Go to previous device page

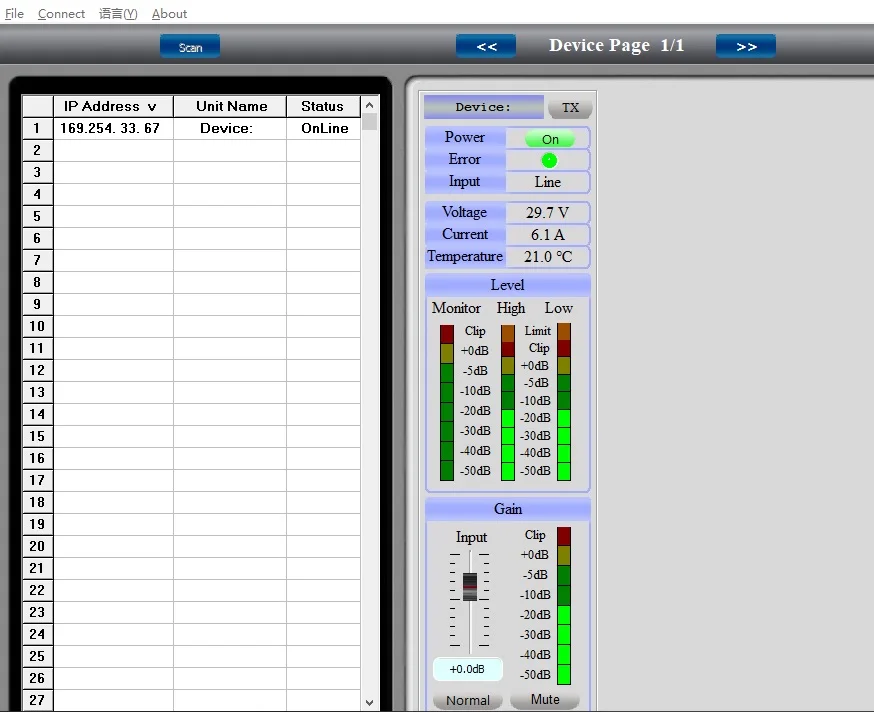click(x=486, y=46)
